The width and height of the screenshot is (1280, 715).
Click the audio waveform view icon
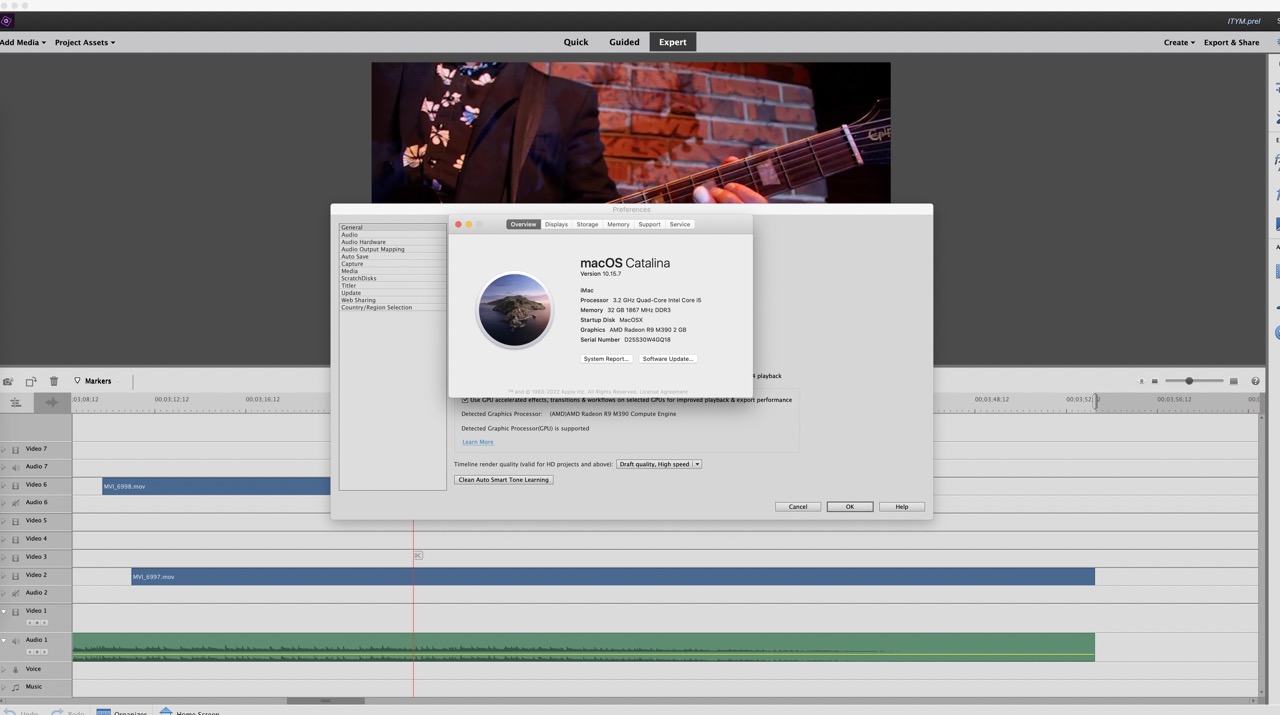51,402
